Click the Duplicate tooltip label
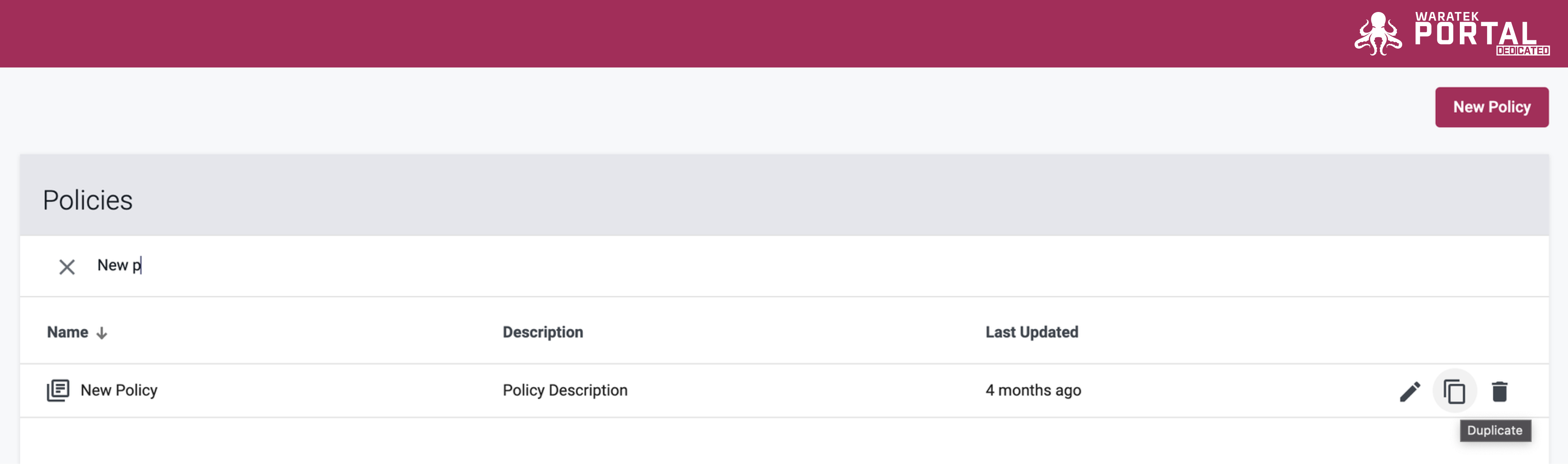1568x464 pixels. point(1494,431)
